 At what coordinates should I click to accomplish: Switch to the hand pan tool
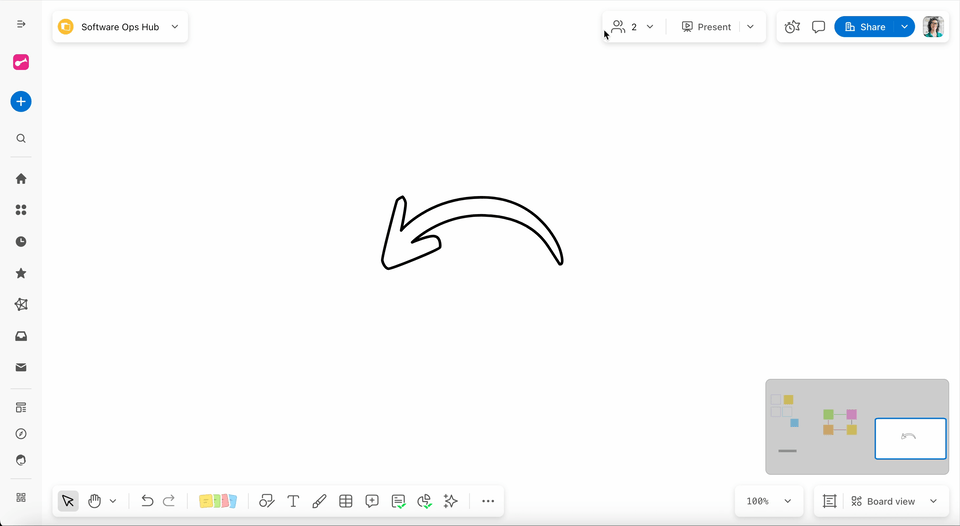pos(94,501)
